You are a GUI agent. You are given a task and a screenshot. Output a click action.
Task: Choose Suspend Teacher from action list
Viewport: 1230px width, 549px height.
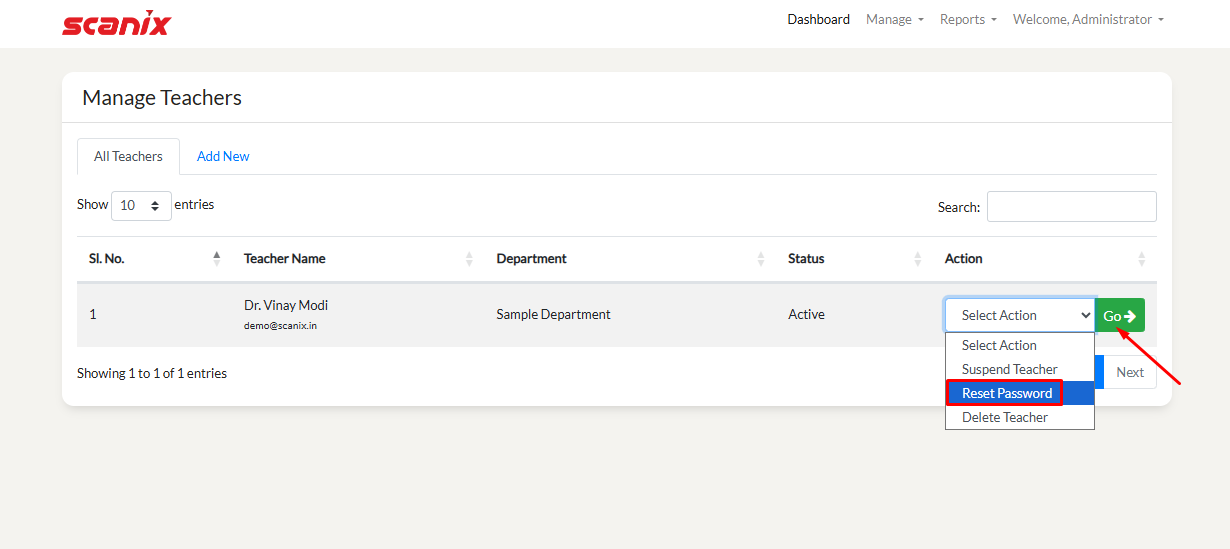[1009, 369]
